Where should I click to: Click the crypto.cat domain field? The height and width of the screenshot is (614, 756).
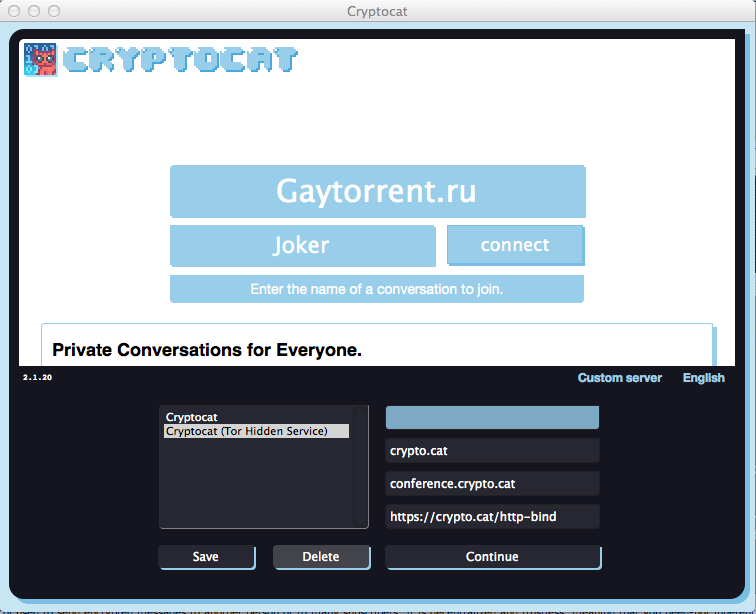[x=492, y=451]
